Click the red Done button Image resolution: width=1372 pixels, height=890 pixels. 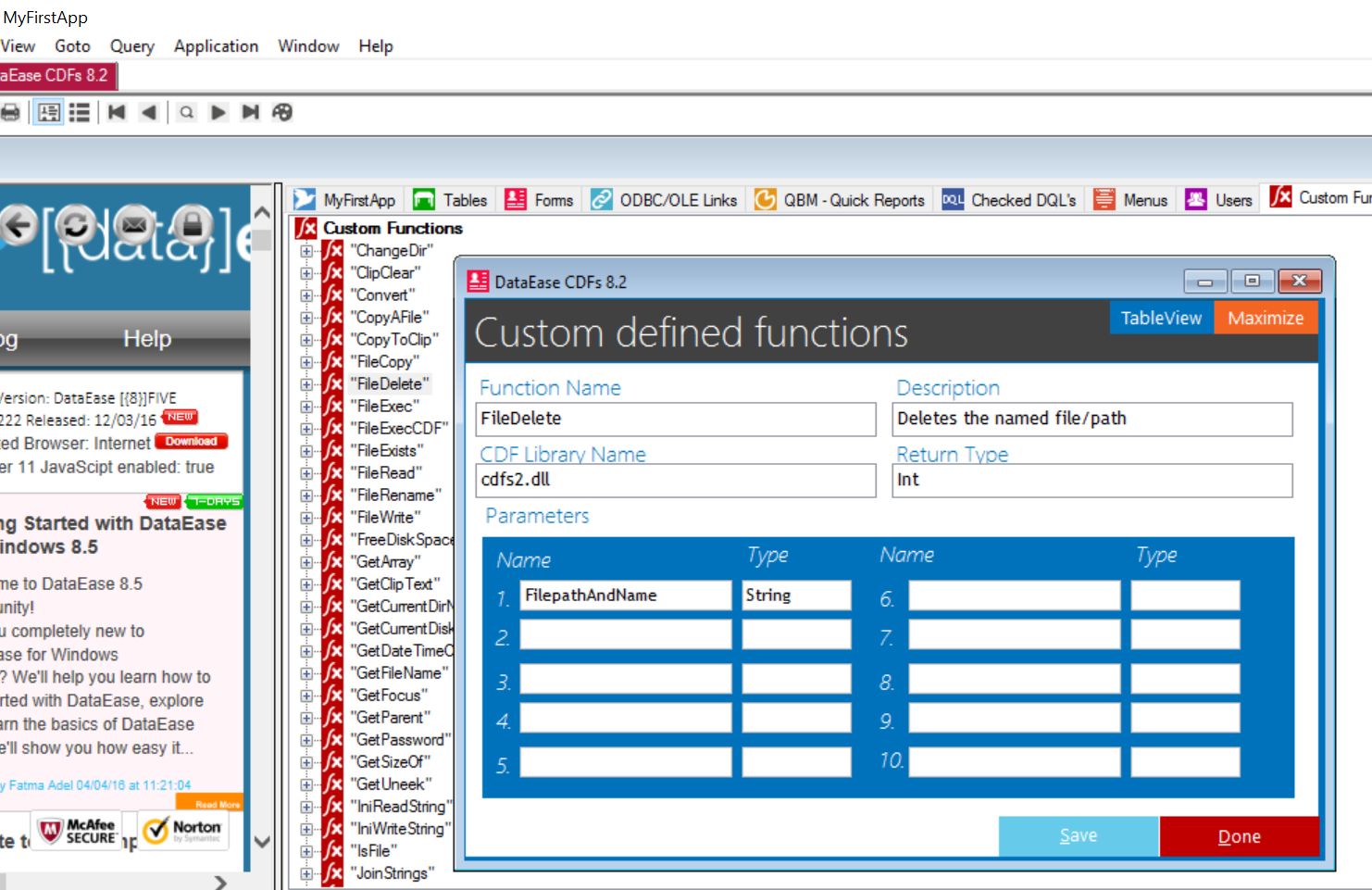pyautogui.click(x=1240, y=836)
